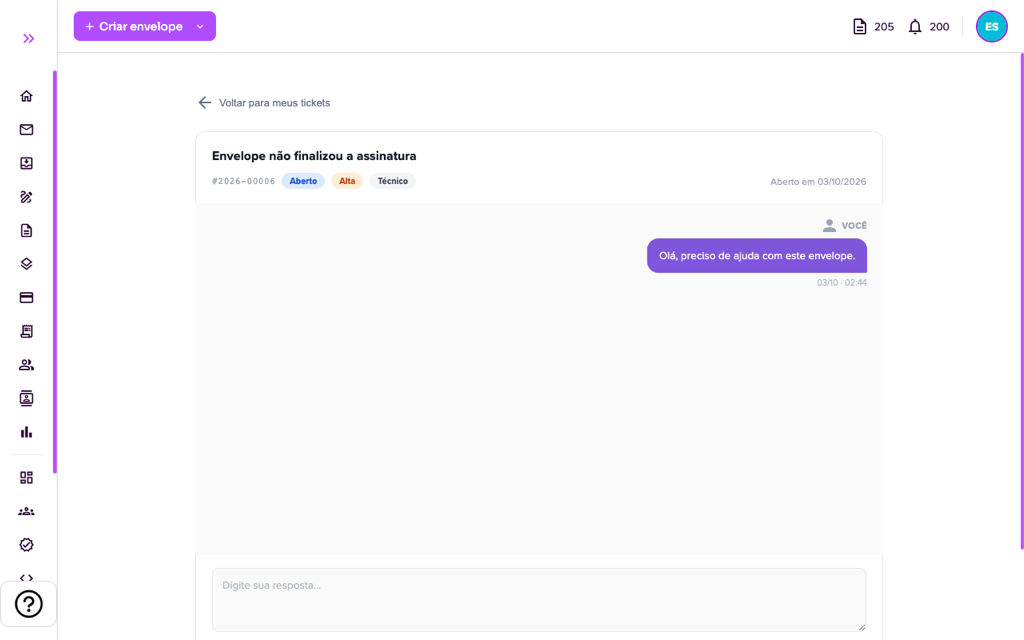Expand the sidebar with double-chevron icon
The width and height of the screenshot is (1024, 640).
28,39
